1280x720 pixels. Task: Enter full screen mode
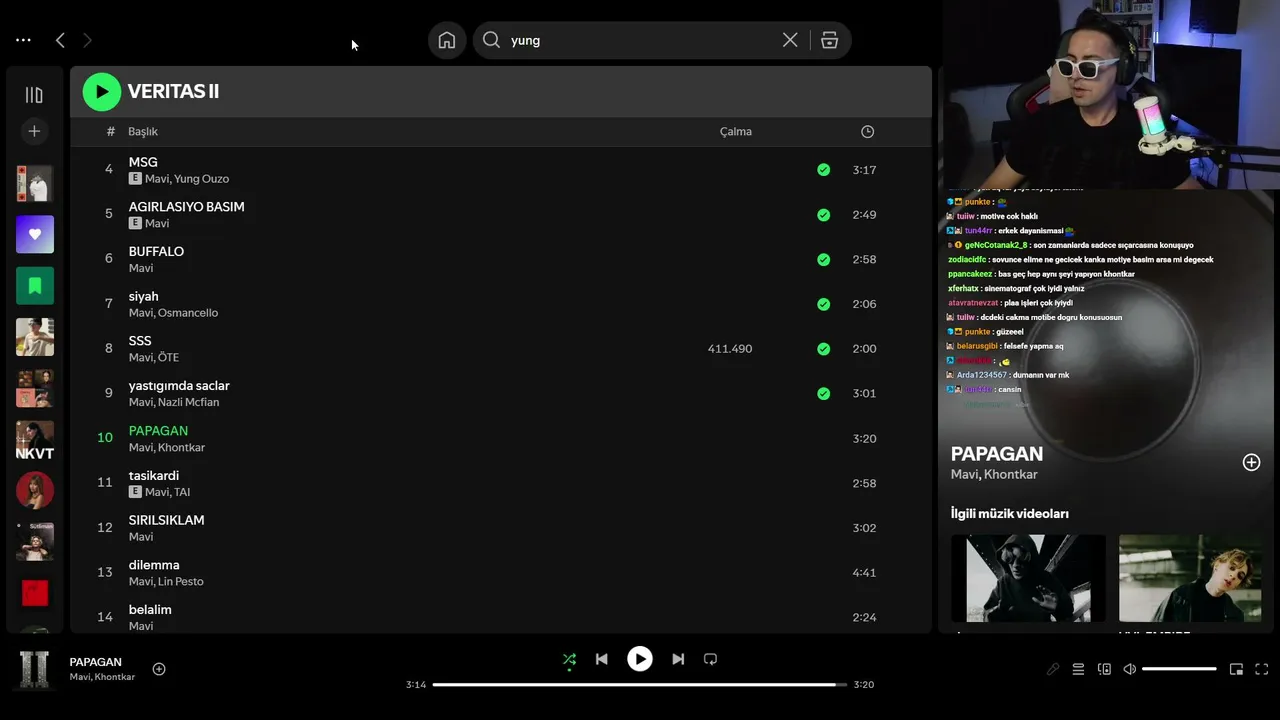point(1262,669)
